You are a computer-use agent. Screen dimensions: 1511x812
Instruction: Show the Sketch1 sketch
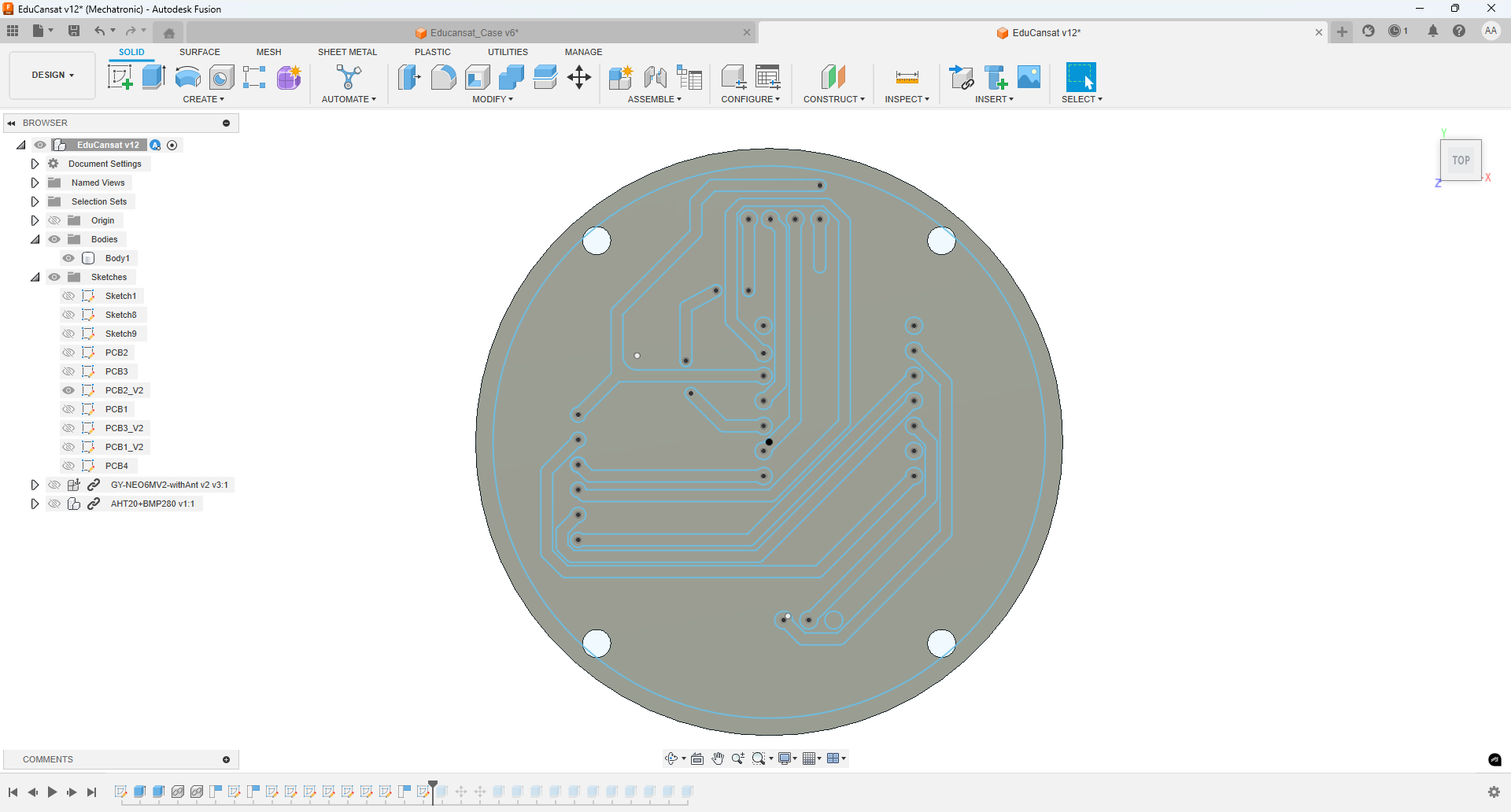68,296
